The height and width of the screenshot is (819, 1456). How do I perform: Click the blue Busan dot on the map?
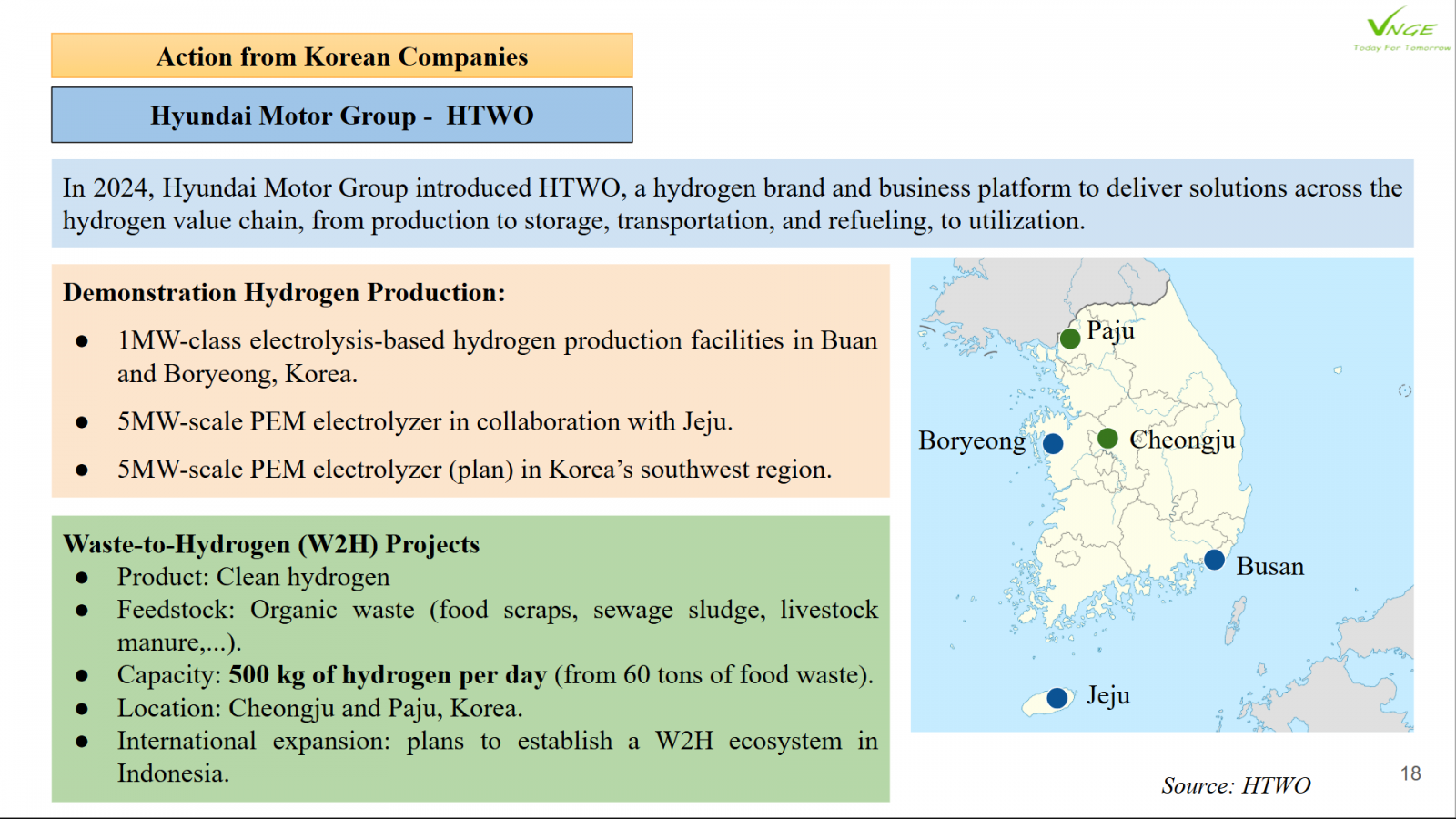pyautogui.click(x=1214, y=560)
